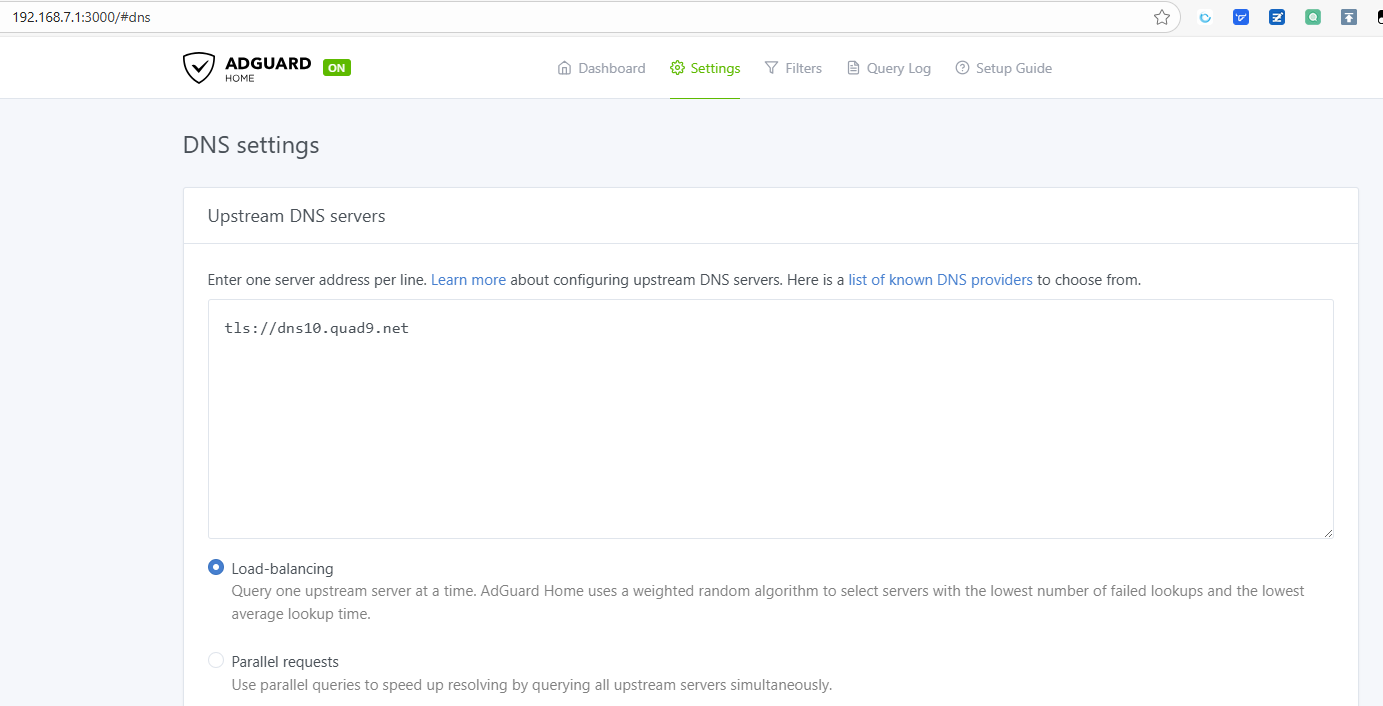The image size is (1383, 706).
Task: Open the Setup Guide page
Action: click(x=1003, y=68)
